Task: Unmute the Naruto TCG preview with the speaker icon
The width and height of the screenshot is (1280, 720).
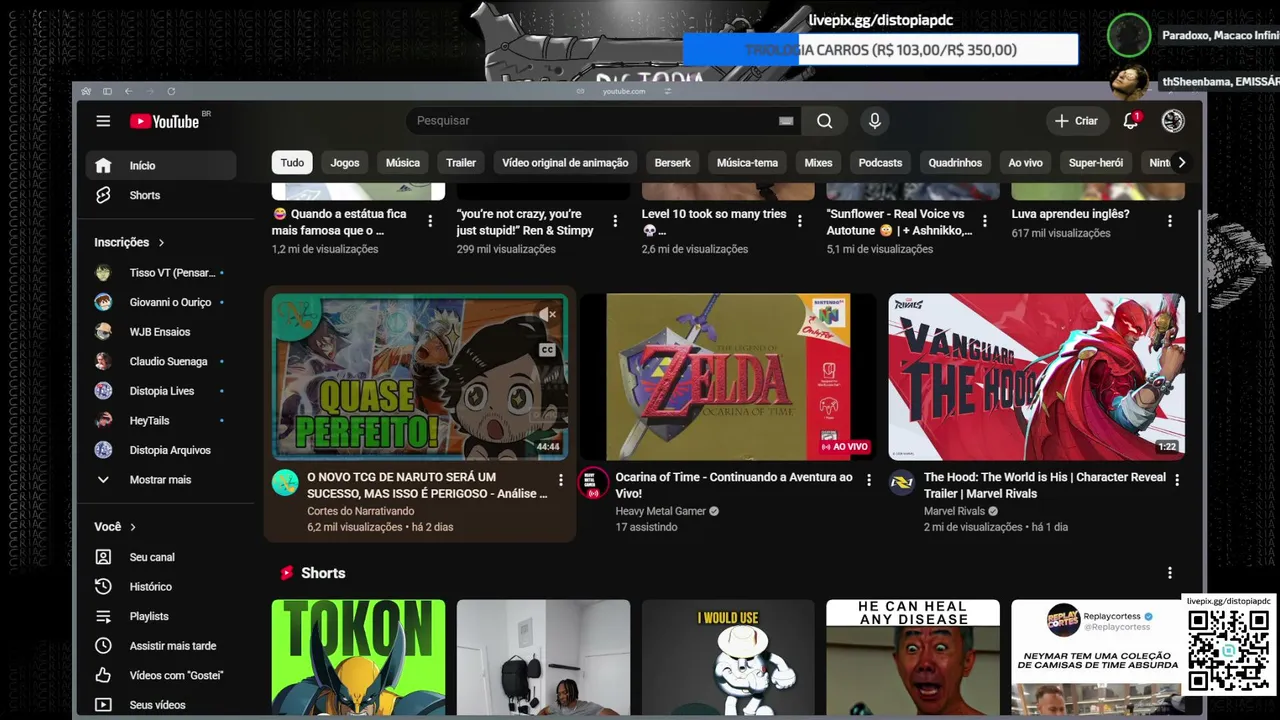Action: click(547, 314)
